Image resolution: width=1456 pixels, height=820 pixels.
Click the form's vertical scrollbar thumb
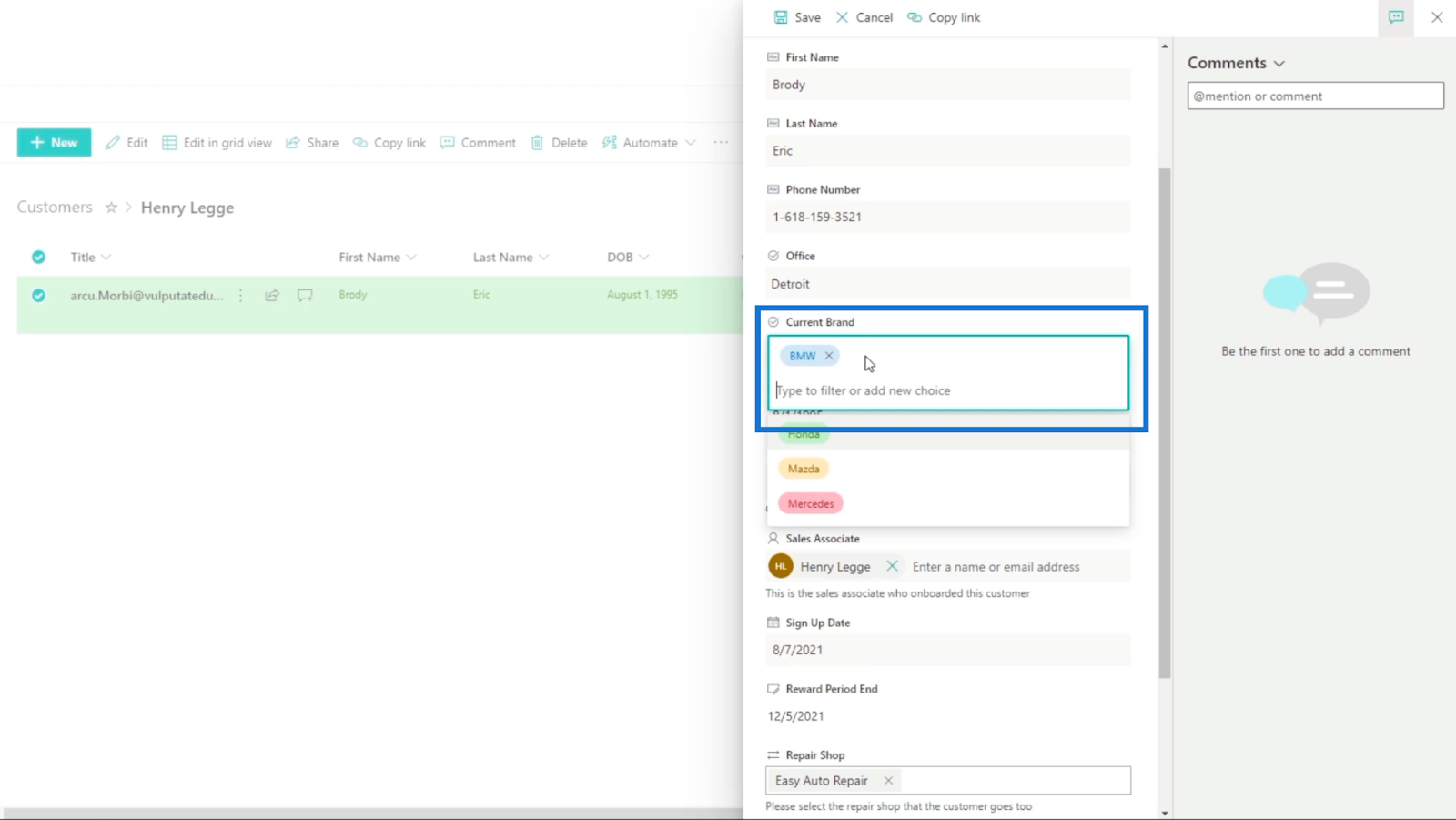click(1165, 423)
